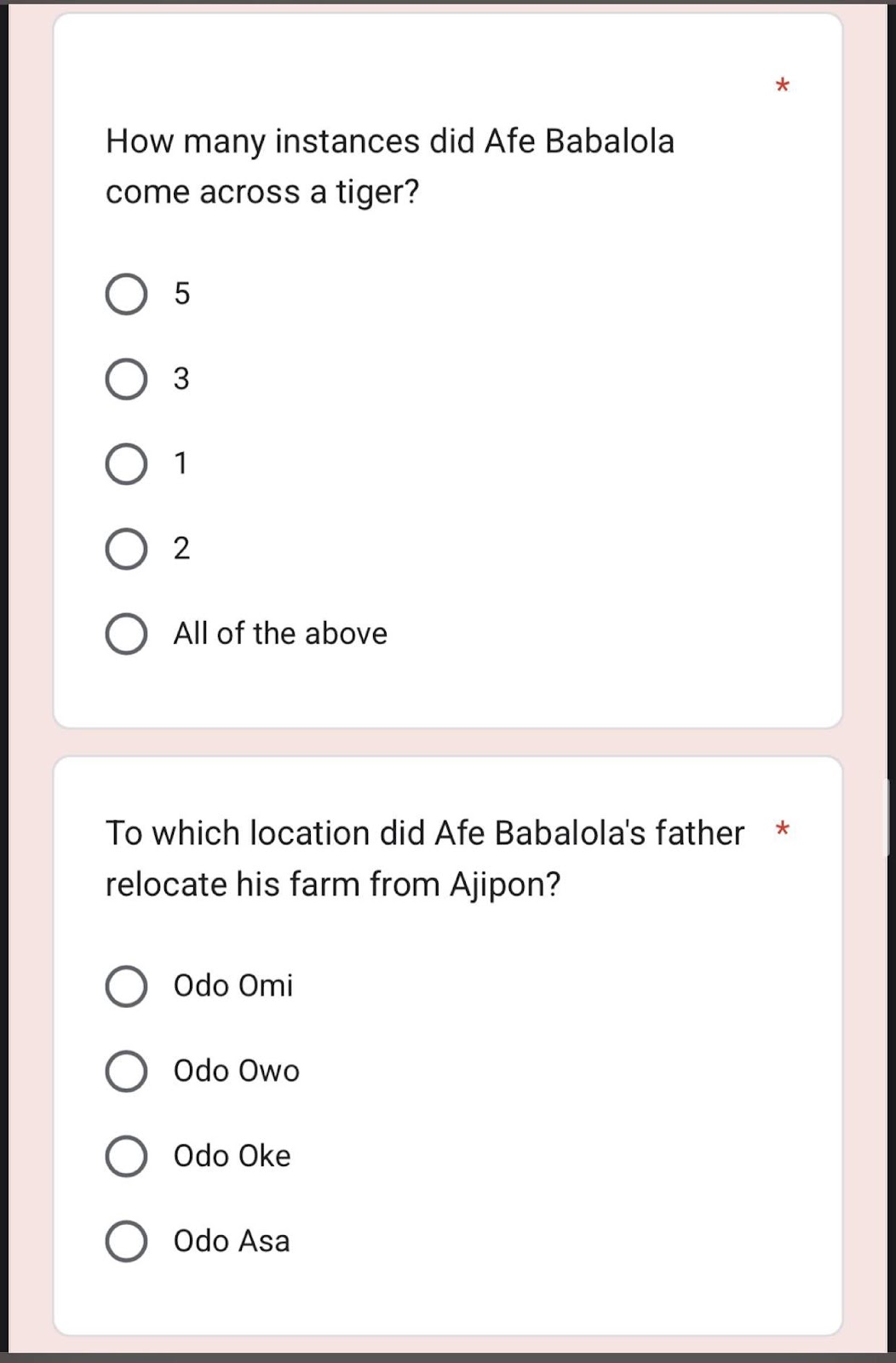
Task: Click the 'Odo Omi' label text
Action: tap(233, 986)
